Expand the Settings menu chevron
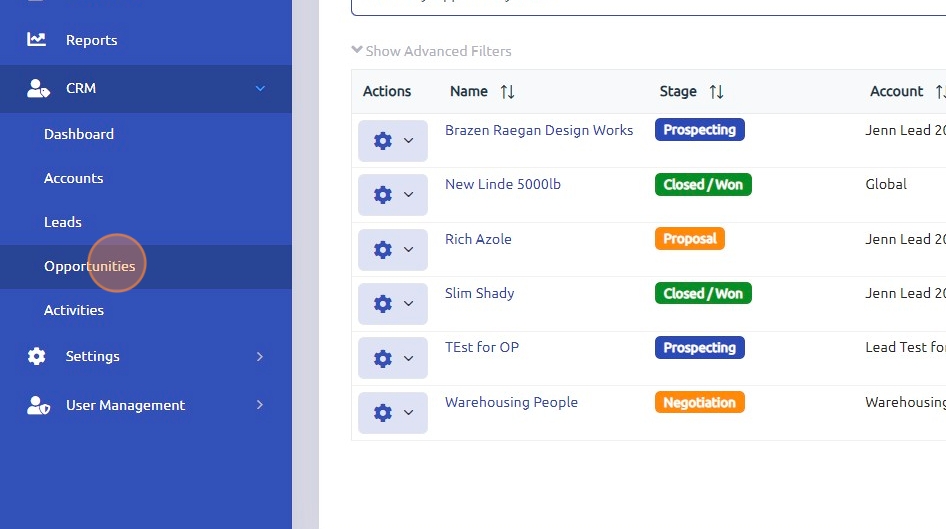 pos(260,356)
